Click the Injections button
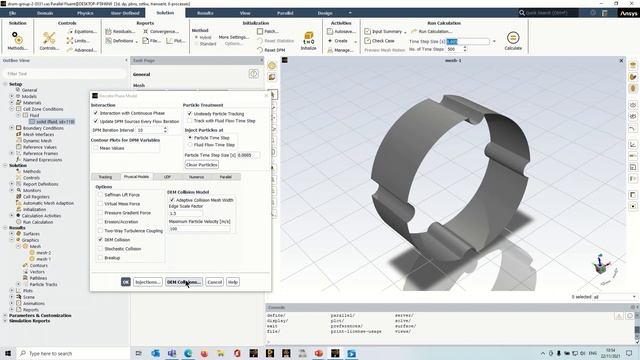 (147, 282)
